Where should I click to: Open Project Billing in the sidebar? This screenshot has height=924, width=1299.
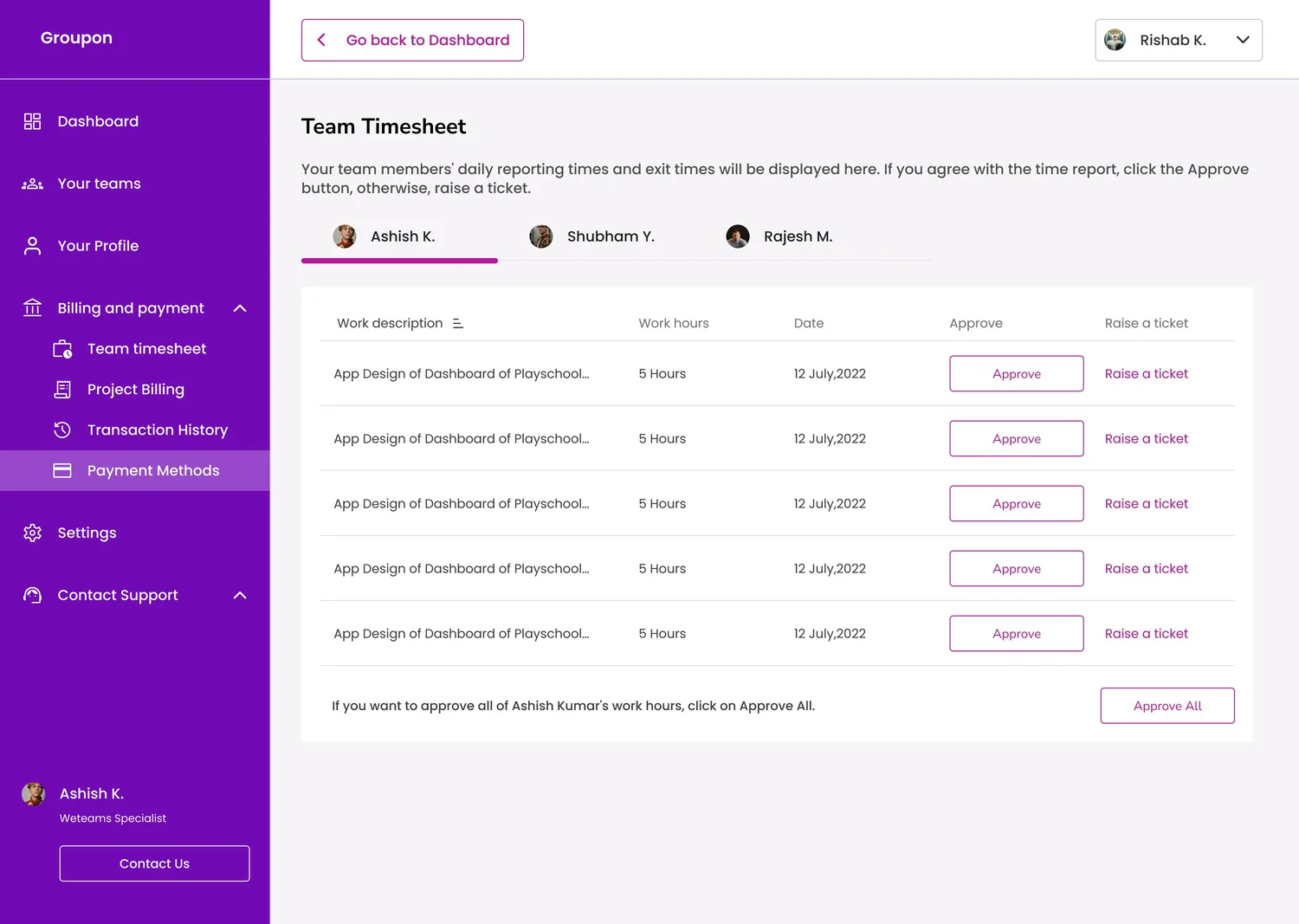(x=135, y=390)
